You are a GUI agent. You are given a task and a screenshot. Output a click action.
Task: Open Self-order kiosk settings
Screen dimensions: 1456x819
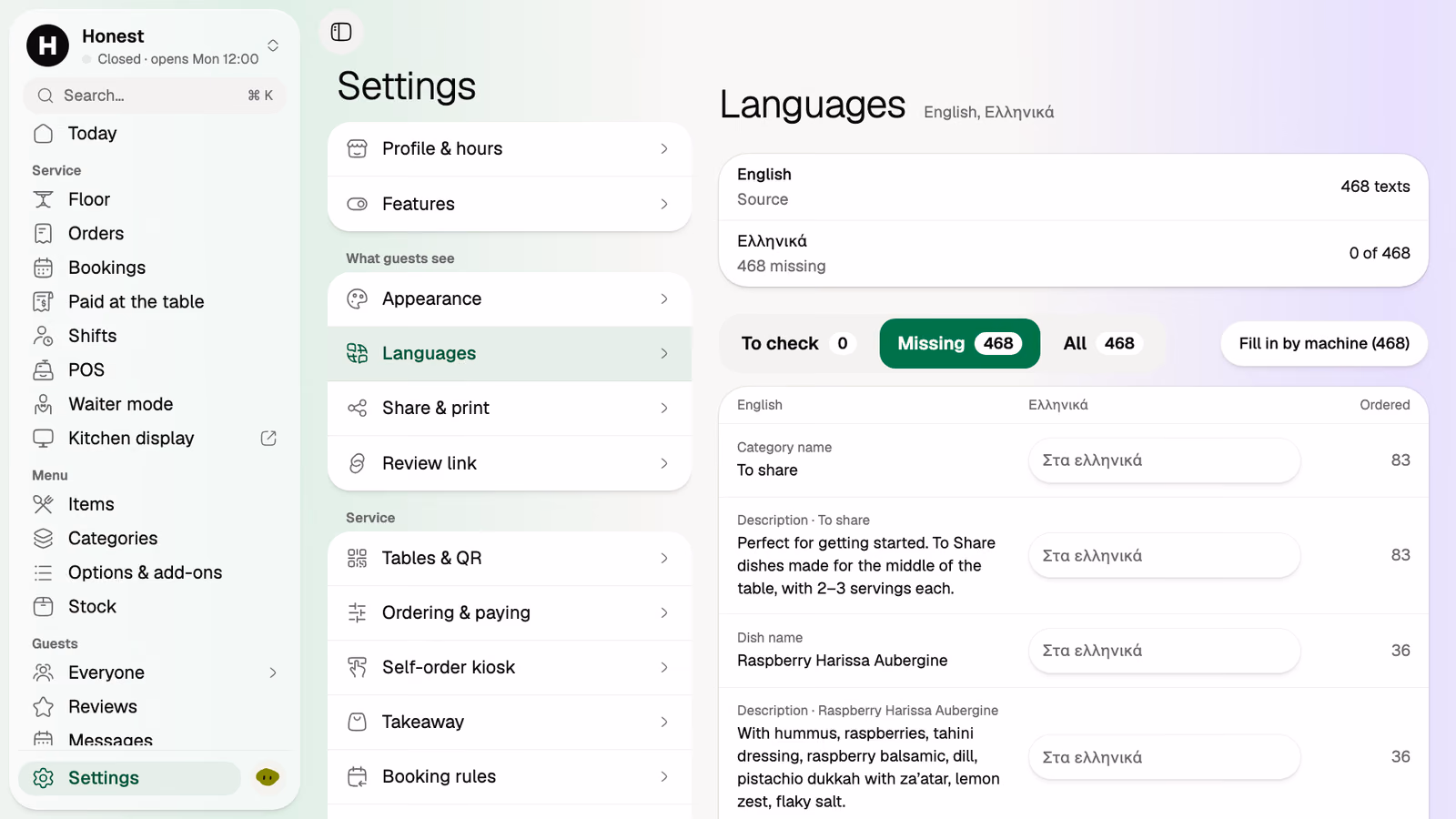coord(510,667)
